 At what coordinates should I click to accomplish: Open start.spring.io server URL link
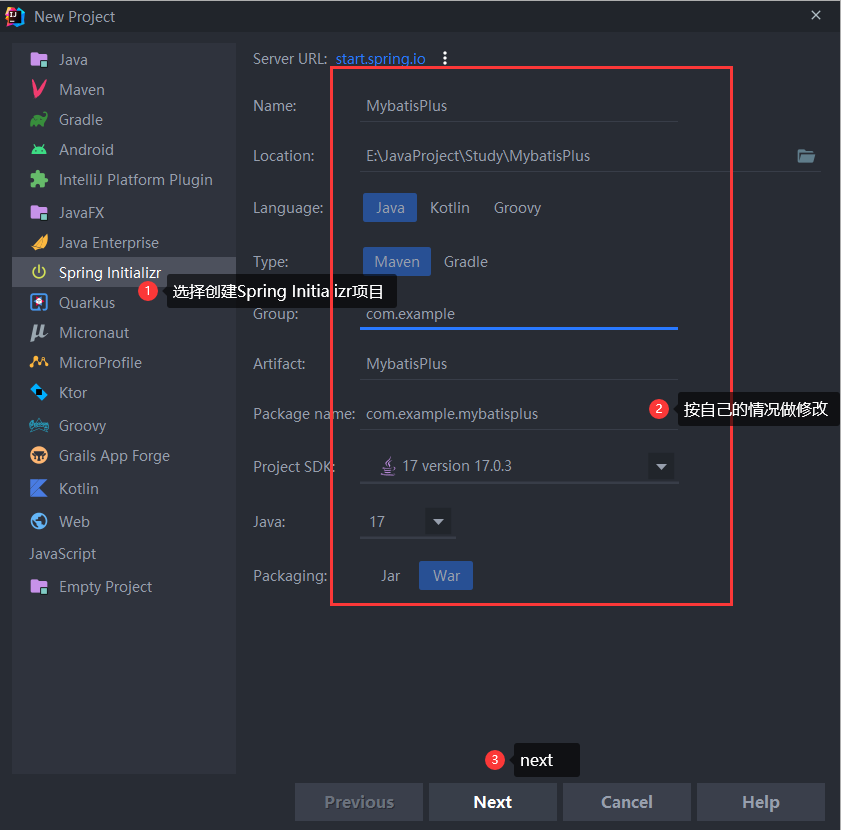pos(380,58)
